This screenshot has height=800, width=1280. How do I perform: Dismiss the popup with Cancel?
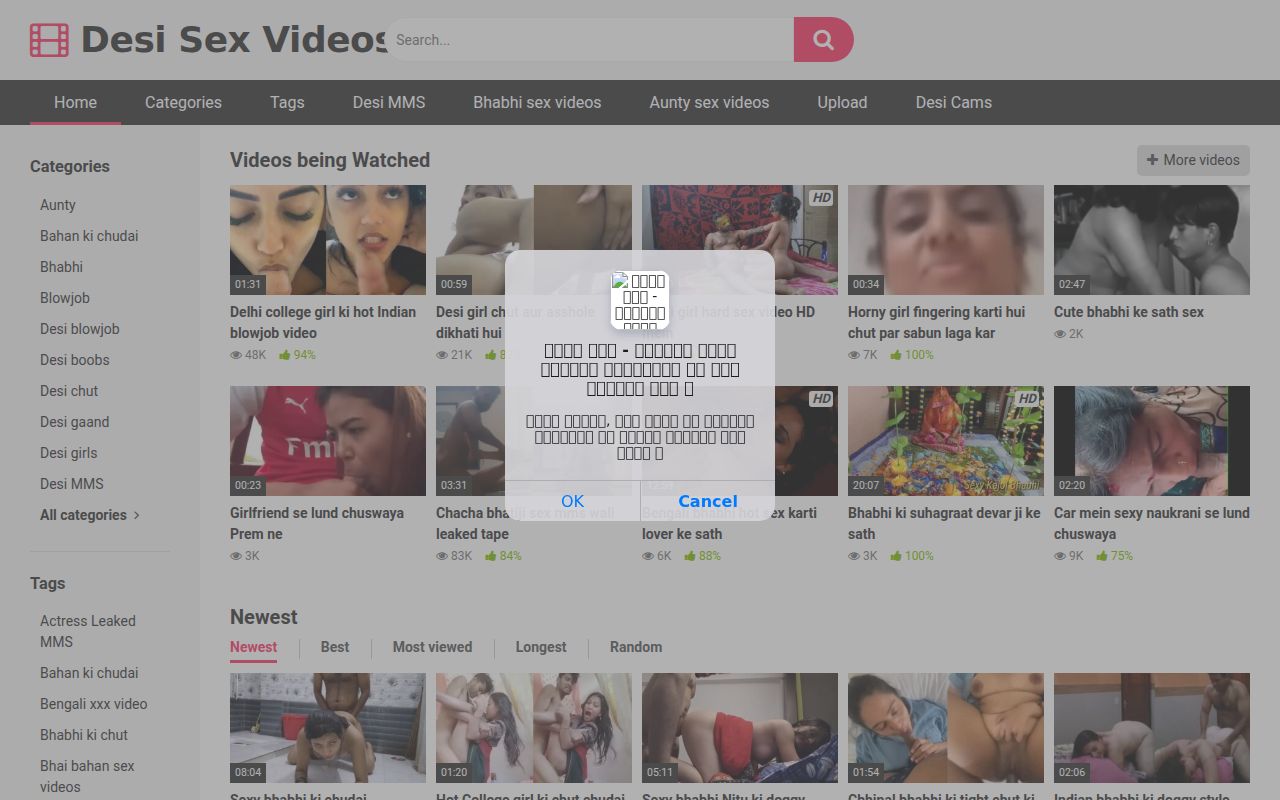707,501
